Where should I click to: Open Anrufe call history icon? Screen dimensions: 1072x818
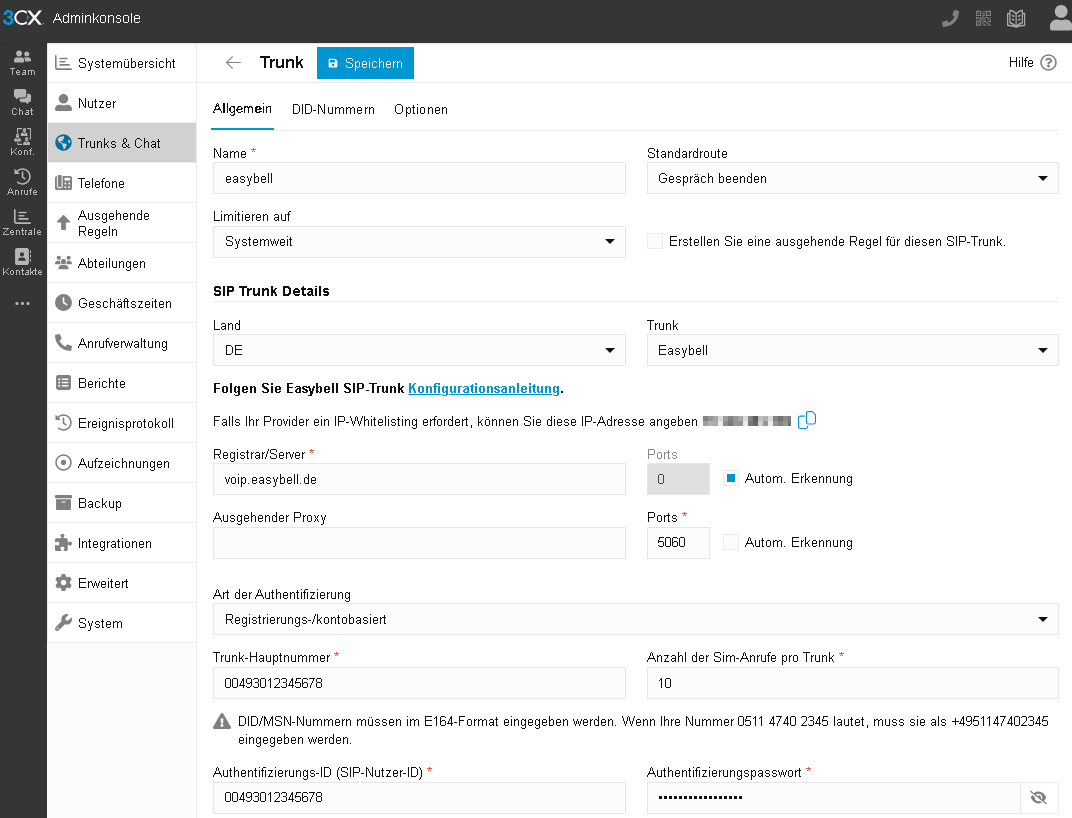point(22,182)
